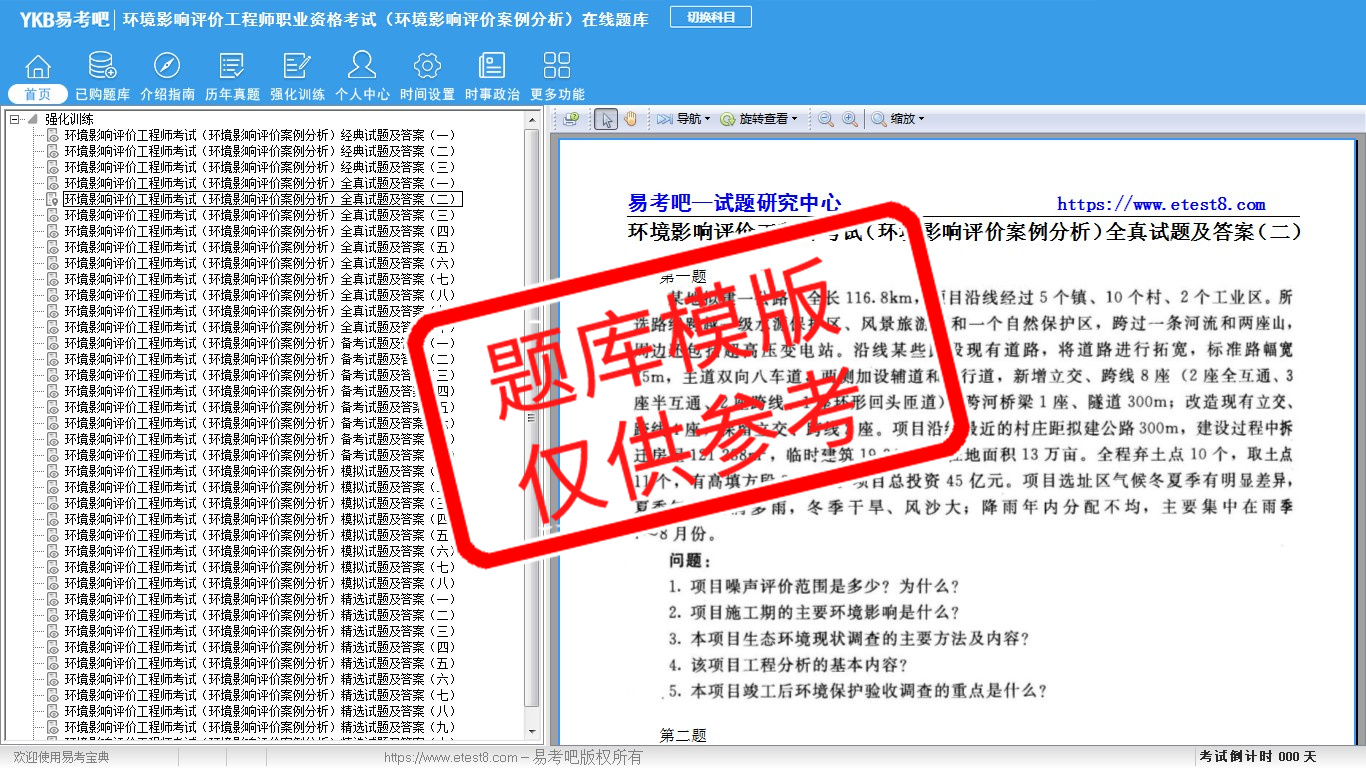This screenshot has height=768, width=1366.
Task: Collapse the 强化训练 tree root node
Action: pos(15,120)
